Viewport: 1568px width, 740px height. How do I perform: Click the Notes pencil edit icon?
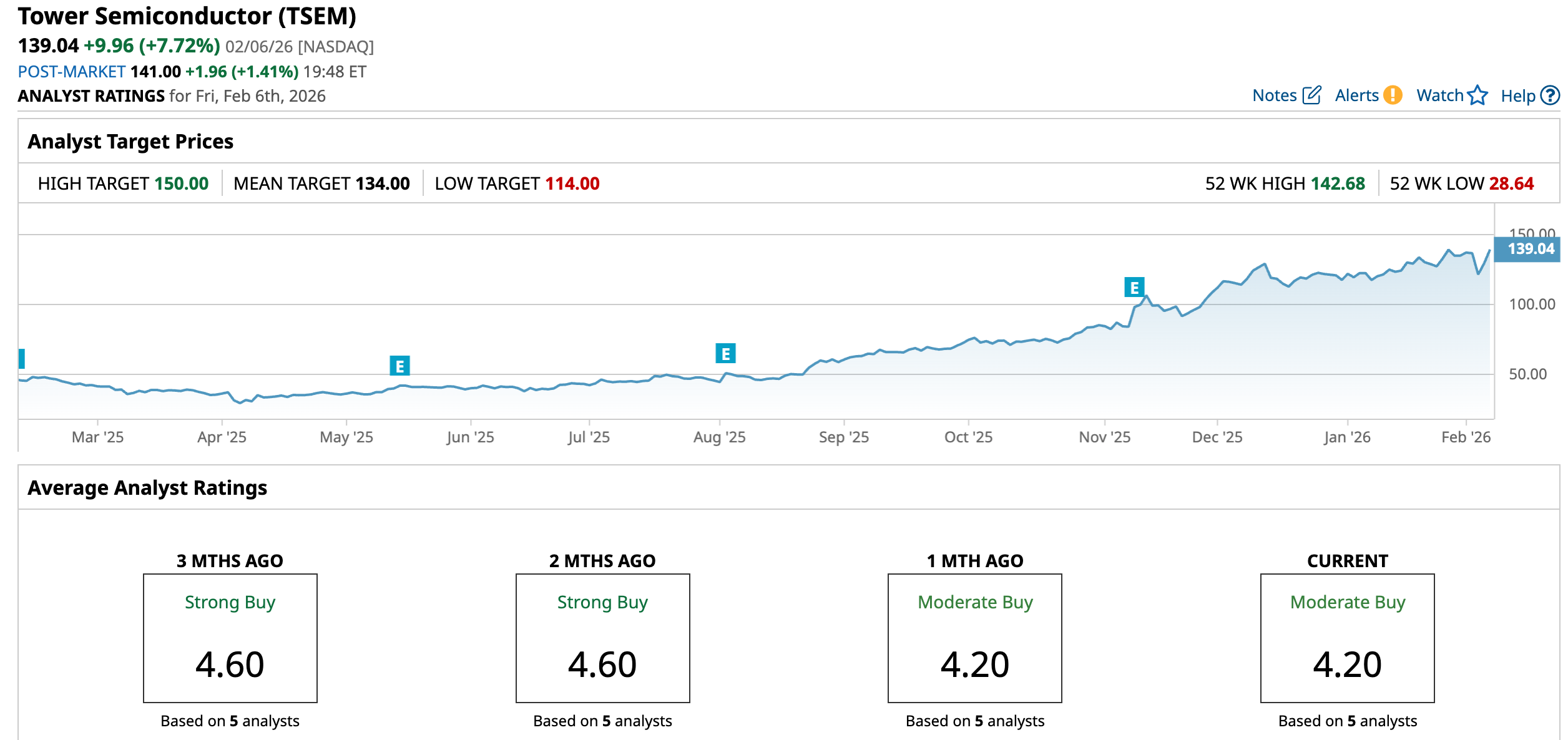(x=1311, y=95)
